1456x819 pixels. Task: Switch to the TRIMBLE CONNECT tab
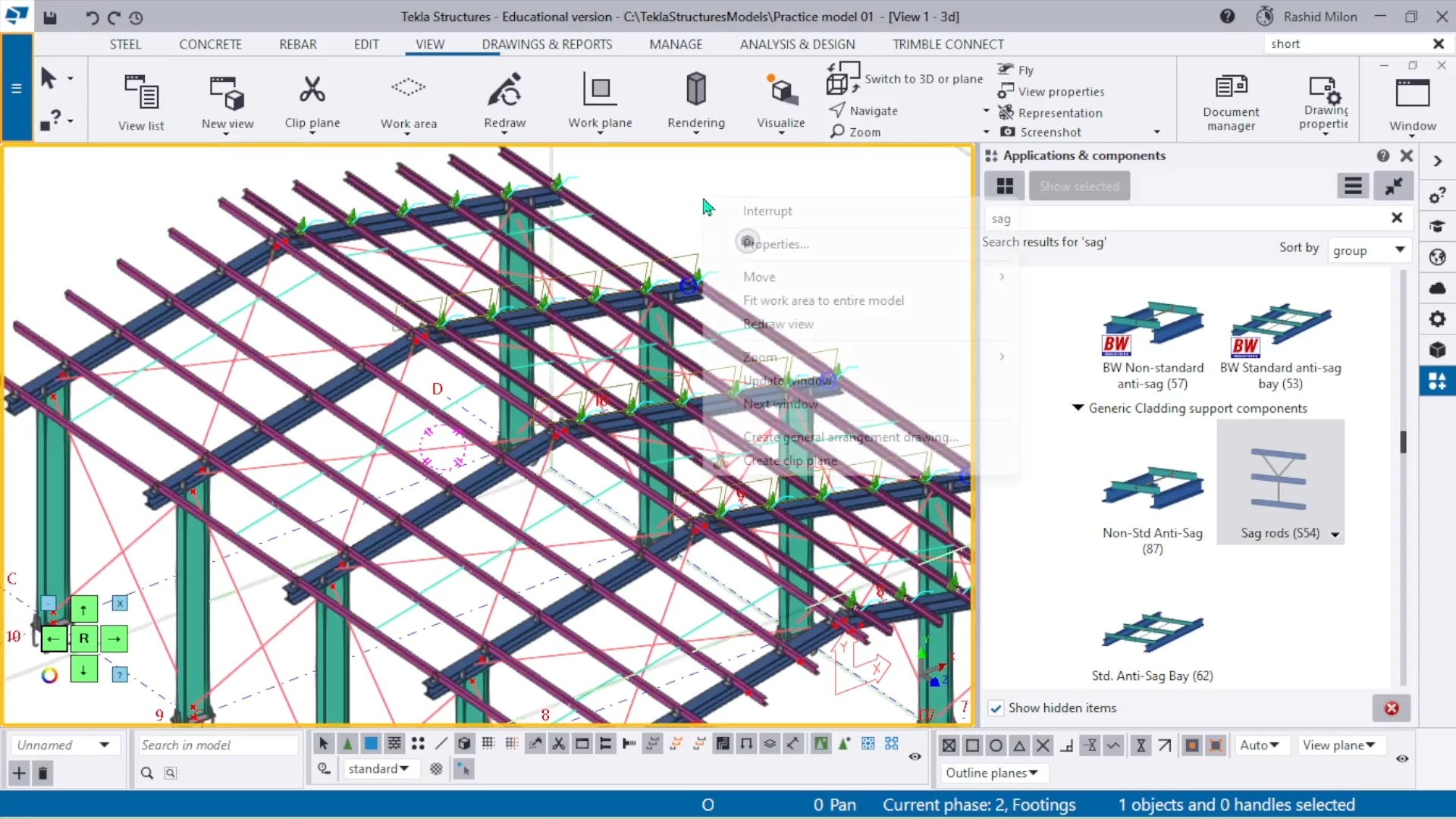(x=948, y=44)
